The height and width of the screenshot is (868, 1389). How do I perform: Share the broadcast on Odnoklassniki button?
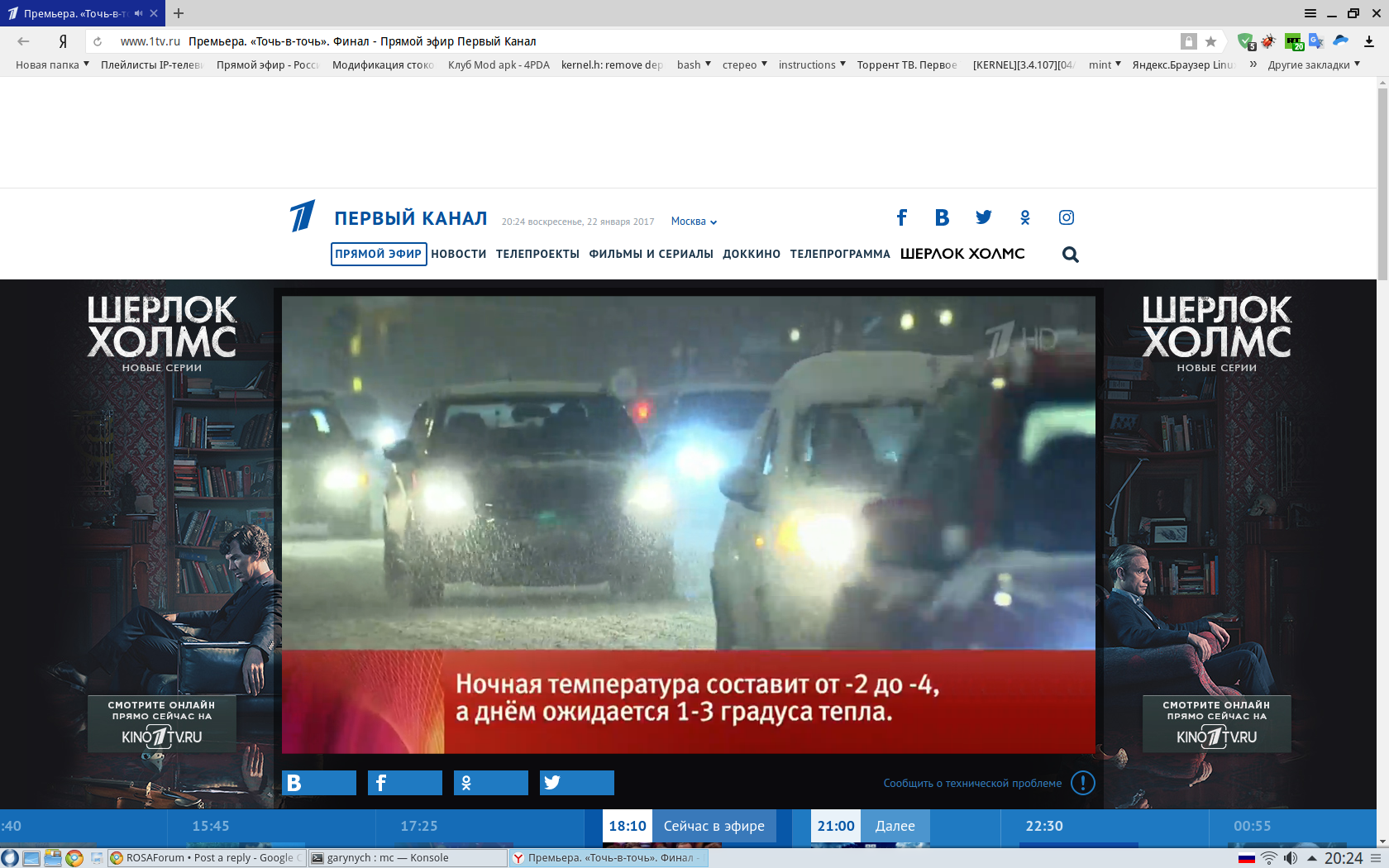tap(491, 783)
